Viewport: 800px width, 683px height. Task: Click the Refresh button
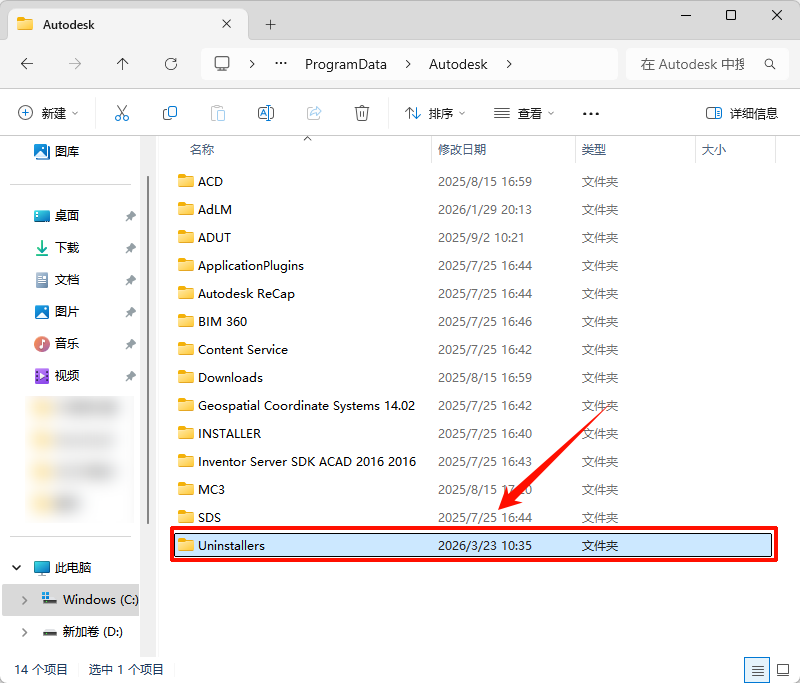point(171,64)
